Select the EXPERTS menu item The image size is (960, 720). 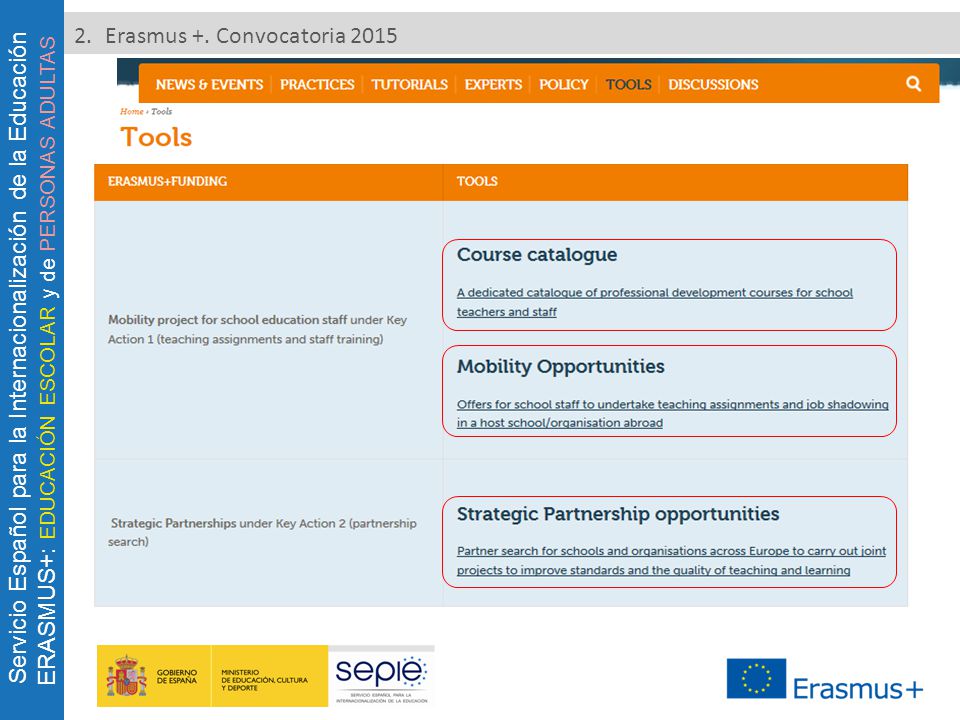(493, 84)
